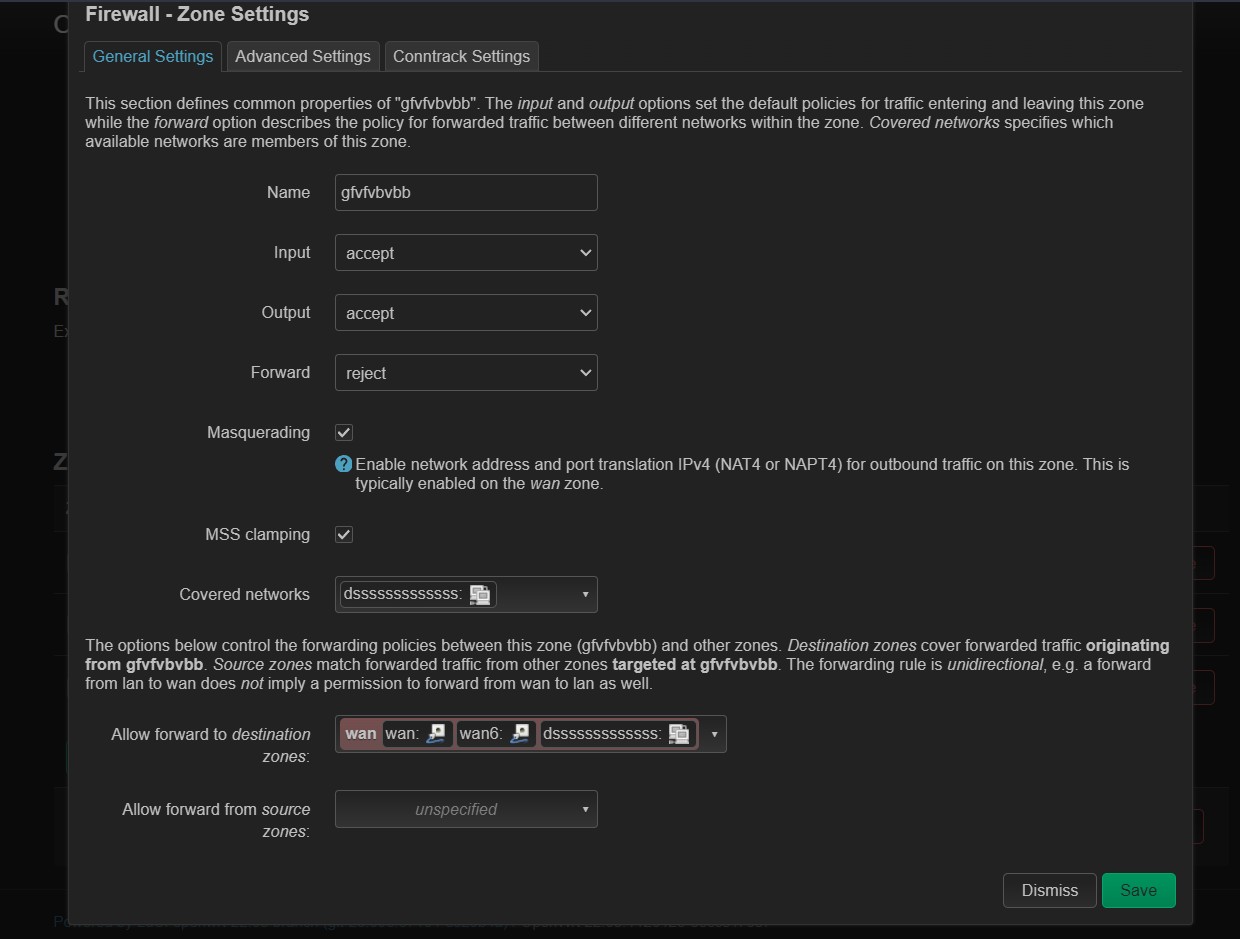Select the General Settings tab

click(x=152, y=56)
